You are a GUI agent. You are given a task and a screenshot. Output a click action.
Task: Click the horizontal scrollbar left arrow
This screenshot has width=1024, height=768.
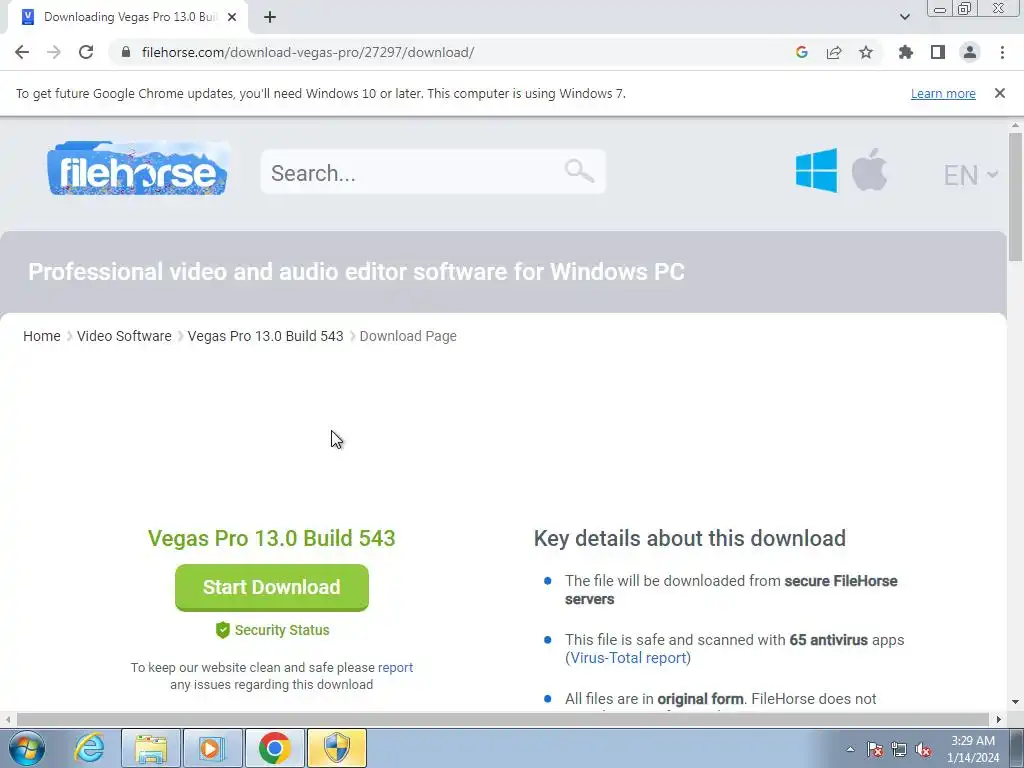click(7, 719)
